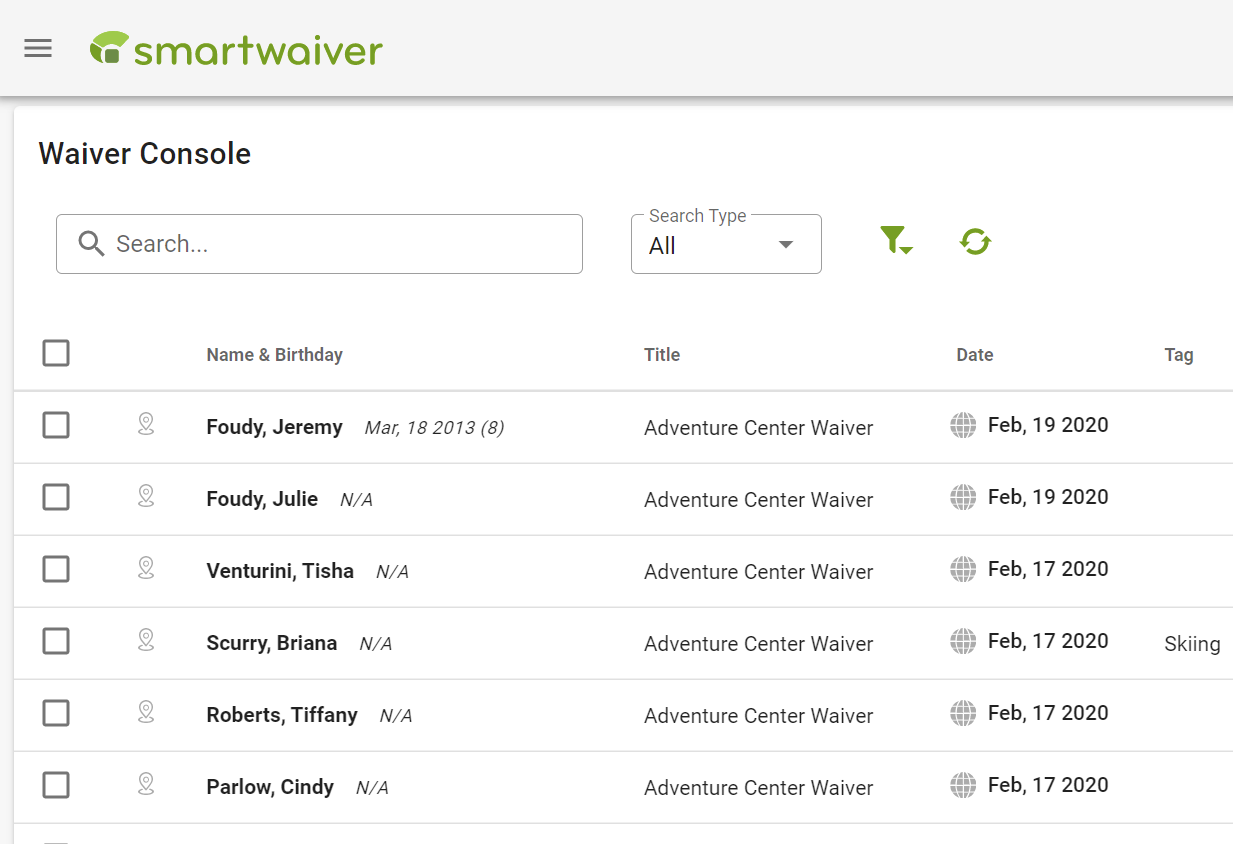Click globe icon in Parlow, Cindy row

tap(963, 786)
